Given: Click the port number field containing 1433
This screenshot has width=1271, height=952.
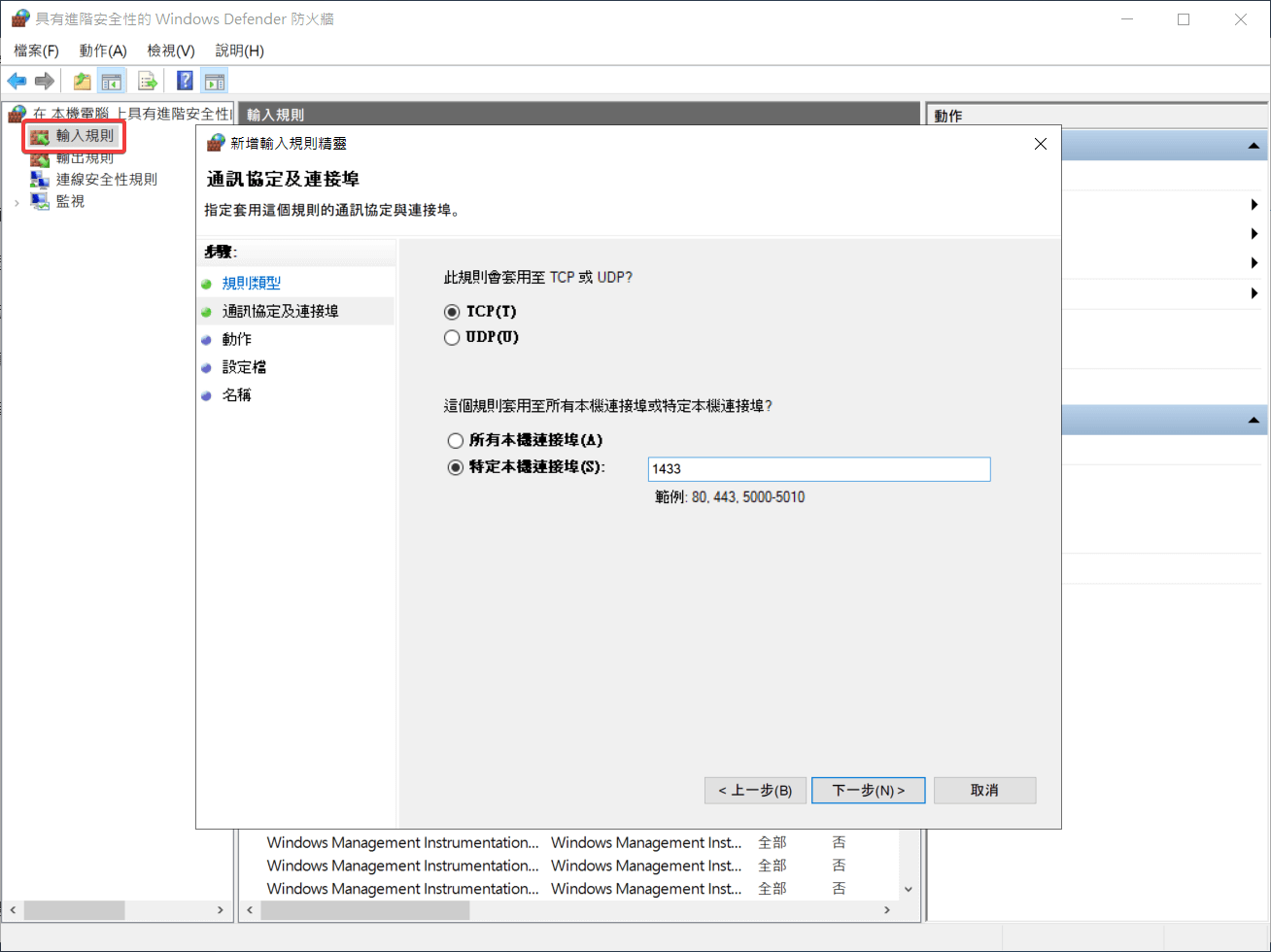Looking at the screenshot, I should [818, 469].
